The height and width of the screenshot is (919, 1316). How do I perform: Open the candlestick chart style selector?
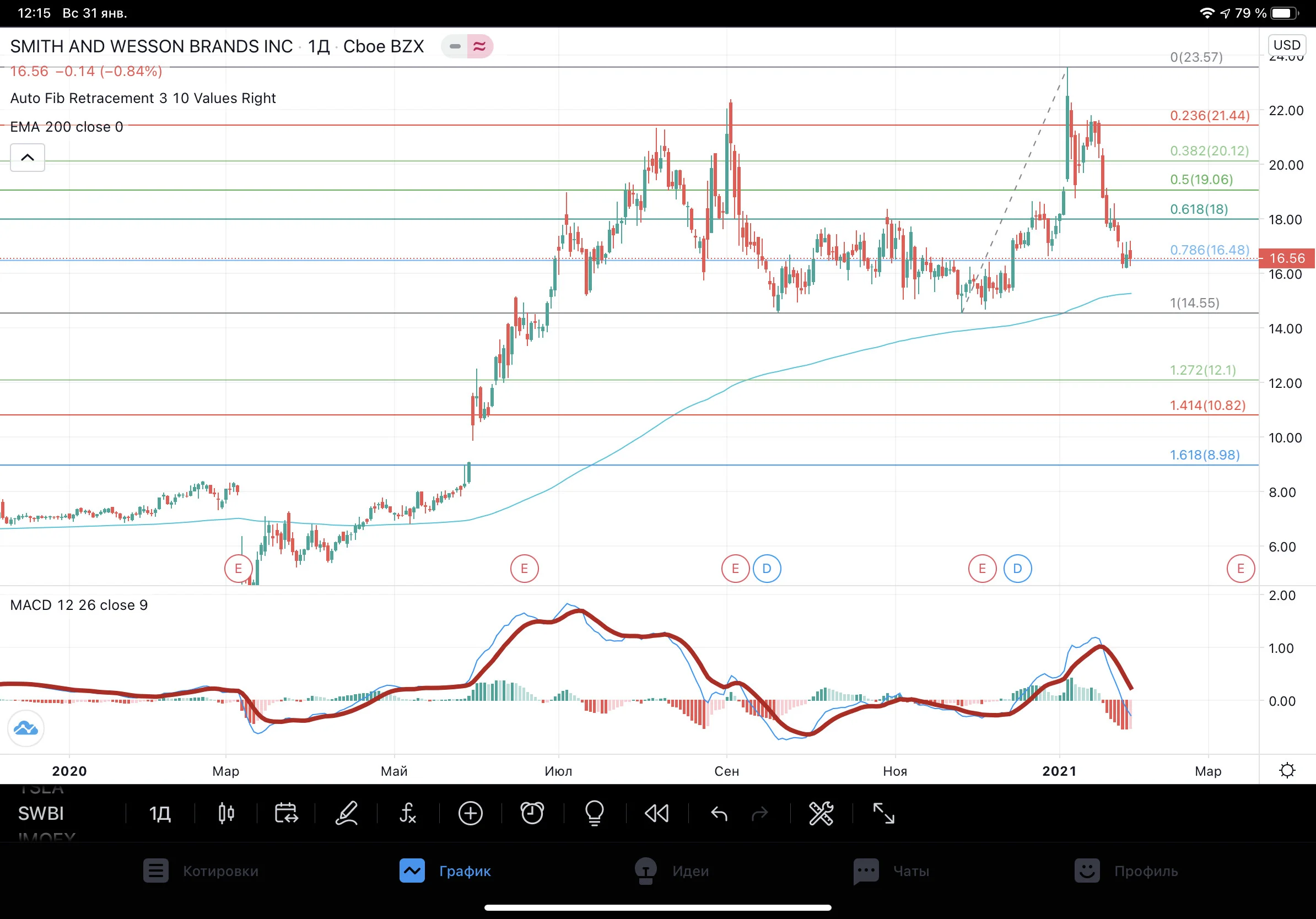[226, 813]
